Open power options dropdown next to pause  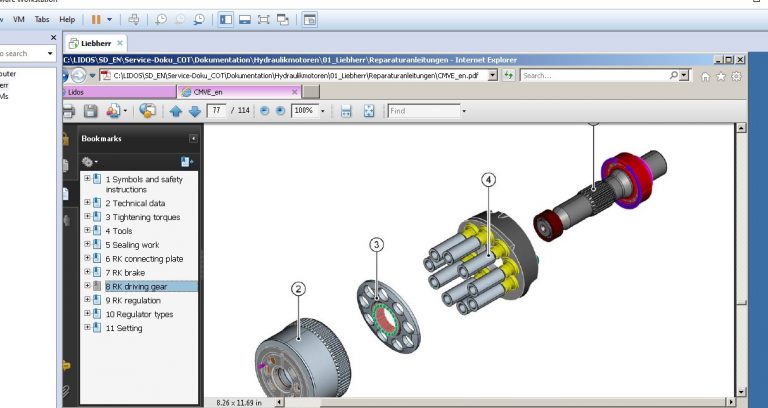[109, 20]
